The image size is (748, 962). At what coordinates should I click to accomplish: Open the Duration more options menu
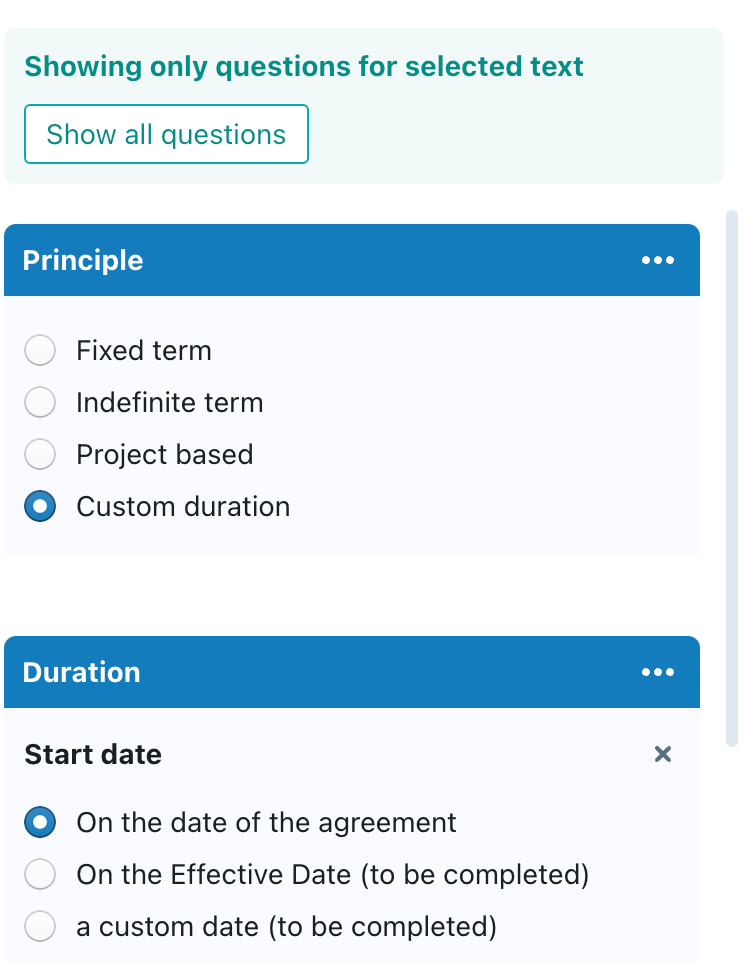pyautogui.click(x=658, y=673)
